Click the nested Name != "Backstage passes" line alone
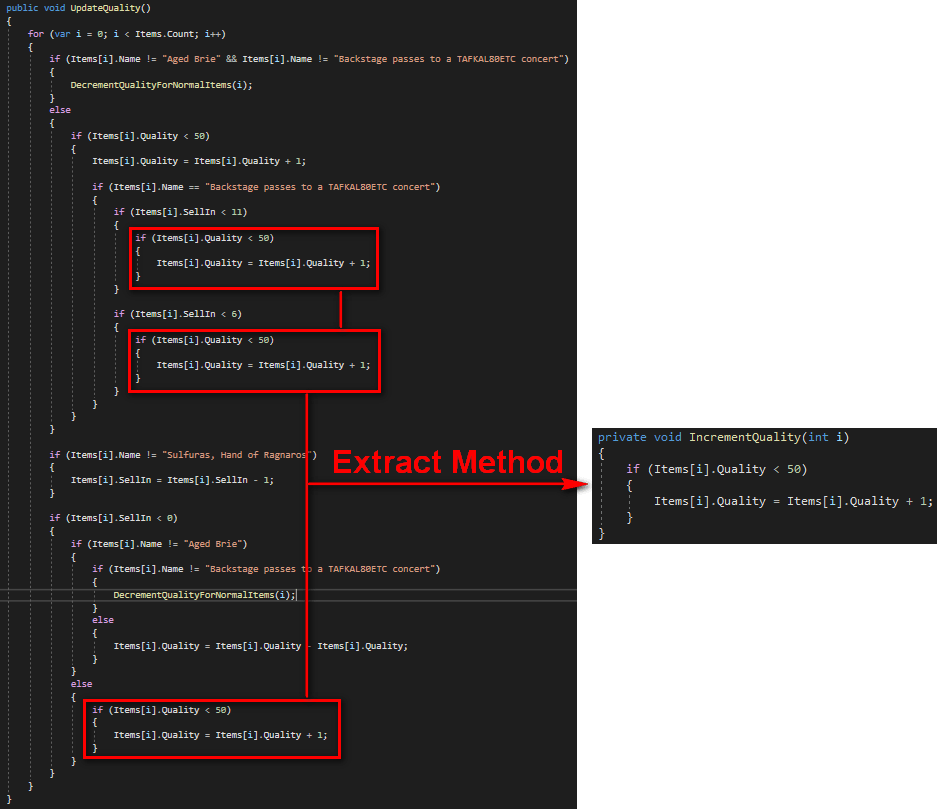 (266, 569)
